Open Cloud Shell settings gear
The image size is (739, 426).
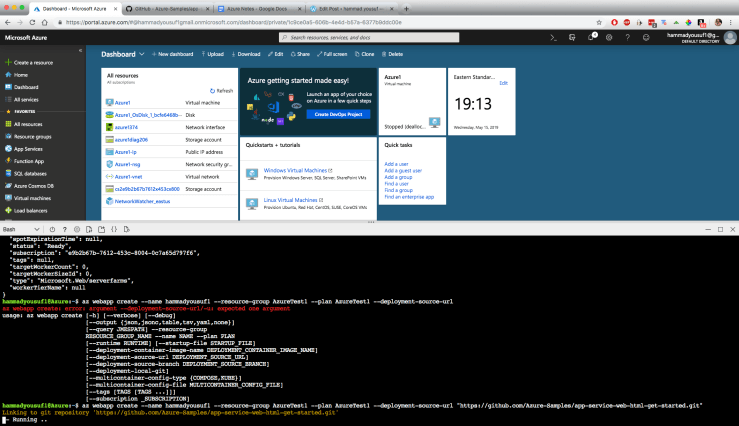(77, 229)
